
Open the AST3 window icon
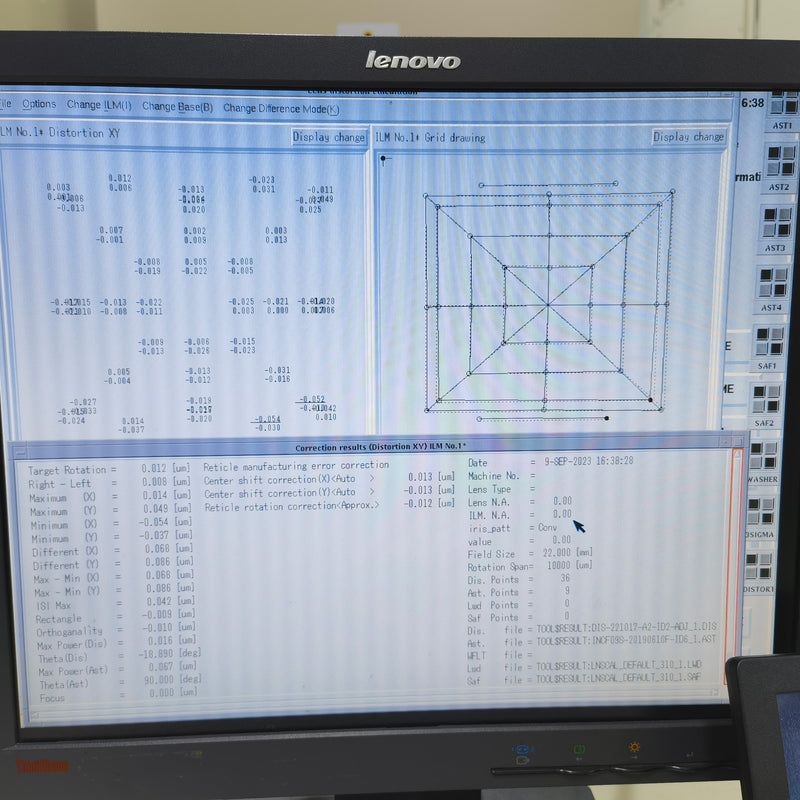(x=777, y=229)
